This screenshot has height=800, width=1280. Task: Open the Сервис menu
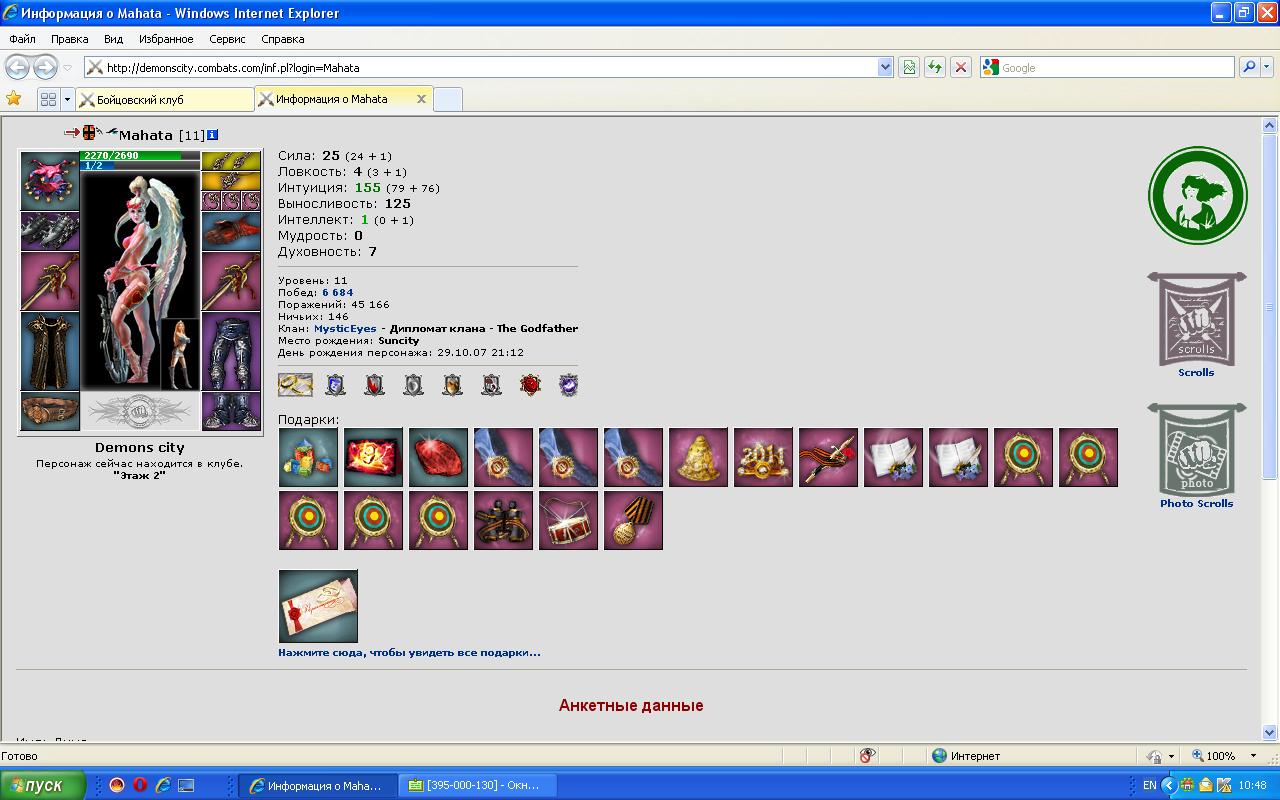click(x=228, y=39)
